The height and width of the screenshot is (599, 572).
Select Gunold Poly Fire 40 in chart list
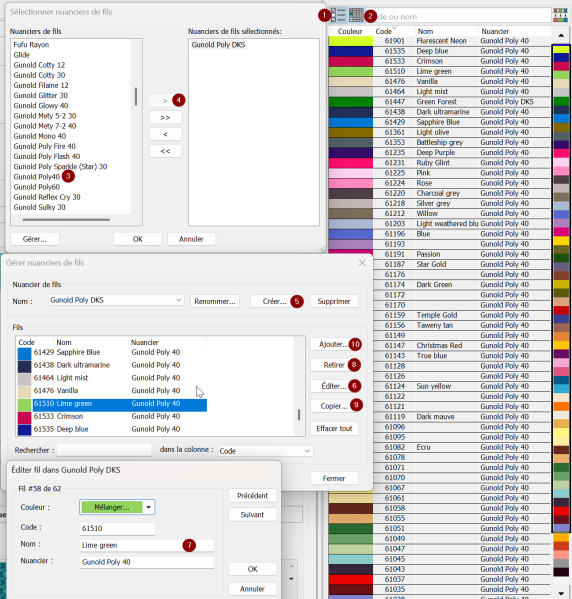pos(45,146)
